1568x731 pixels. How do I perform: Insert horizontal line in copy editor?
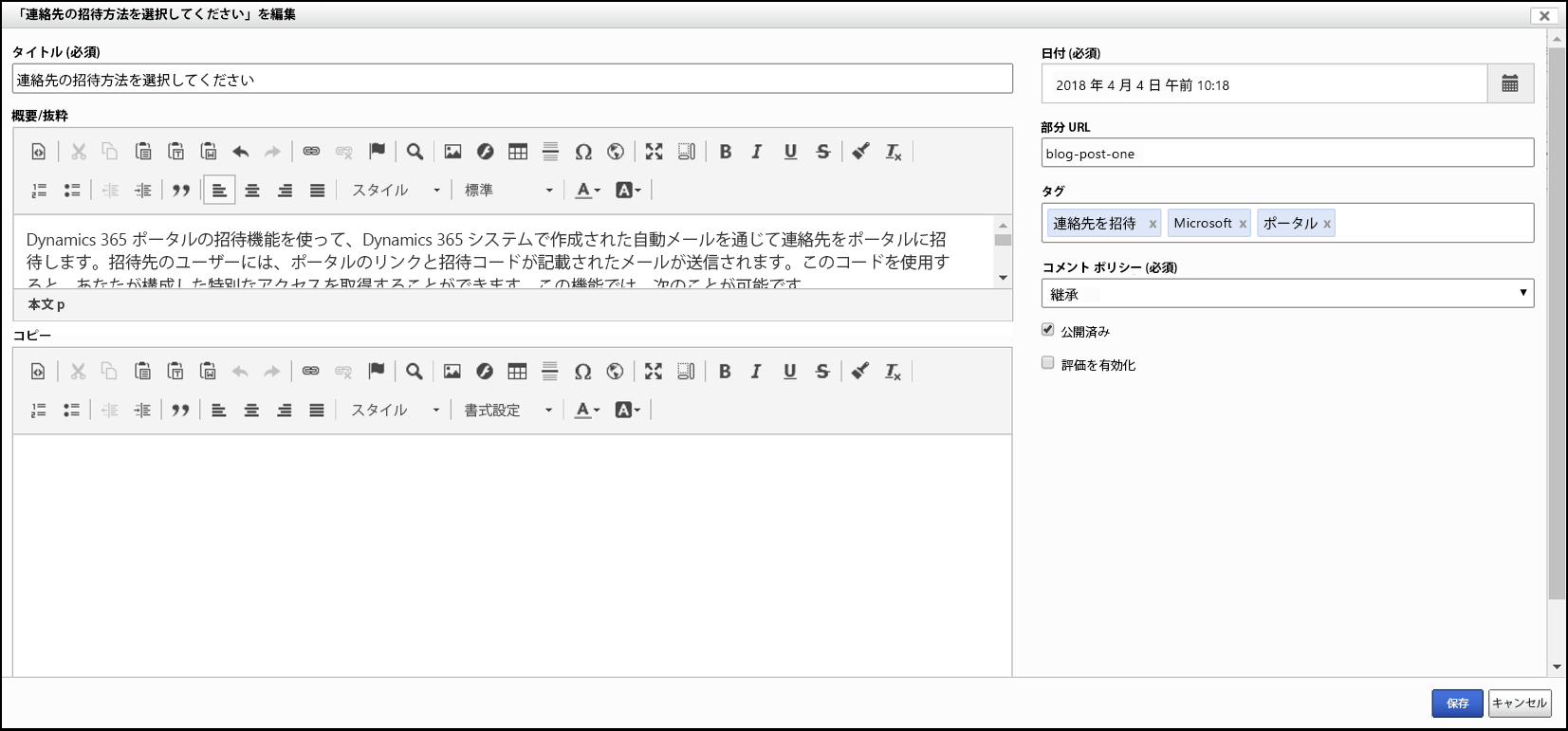click(x=549, y=372)
